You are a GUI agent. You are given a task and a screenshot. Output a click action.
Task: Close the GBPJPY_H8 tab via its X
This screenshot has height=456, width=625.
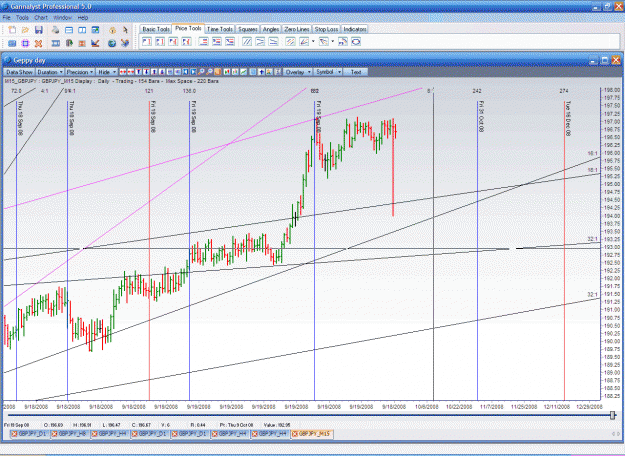[54, 434]
